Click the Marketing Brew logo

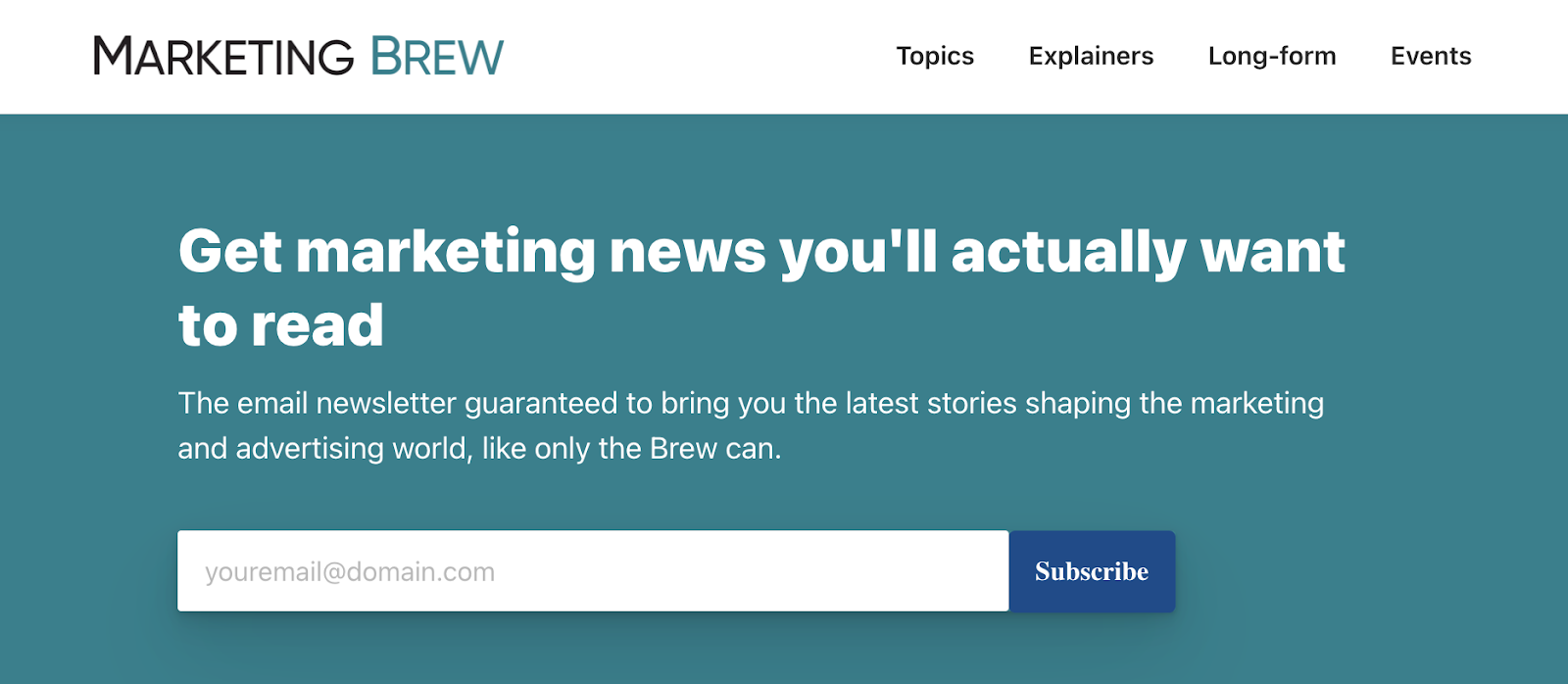[298, 56]
